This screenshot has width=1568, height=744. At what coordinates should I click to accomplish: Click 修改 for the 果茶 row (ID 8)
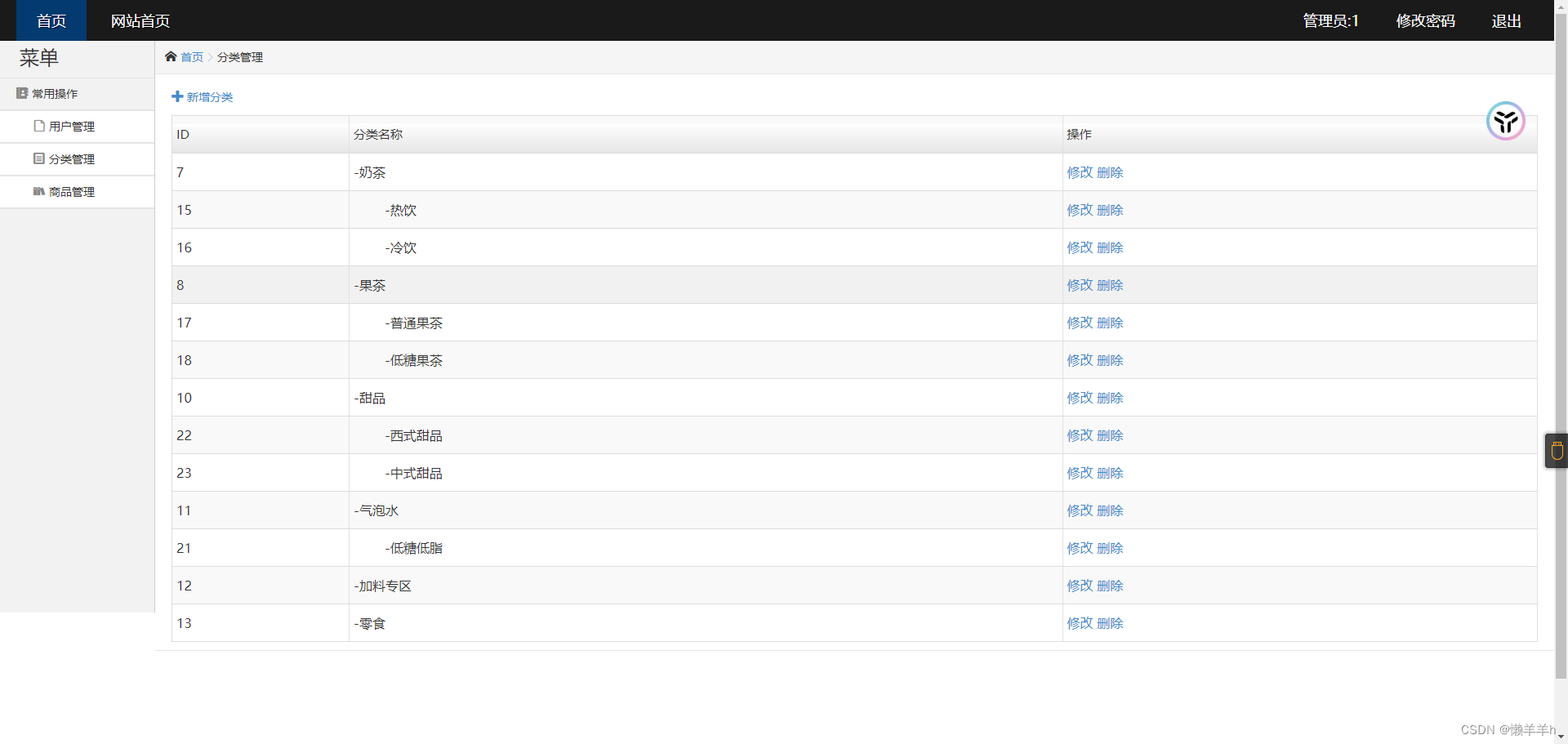click(1080, 285)
